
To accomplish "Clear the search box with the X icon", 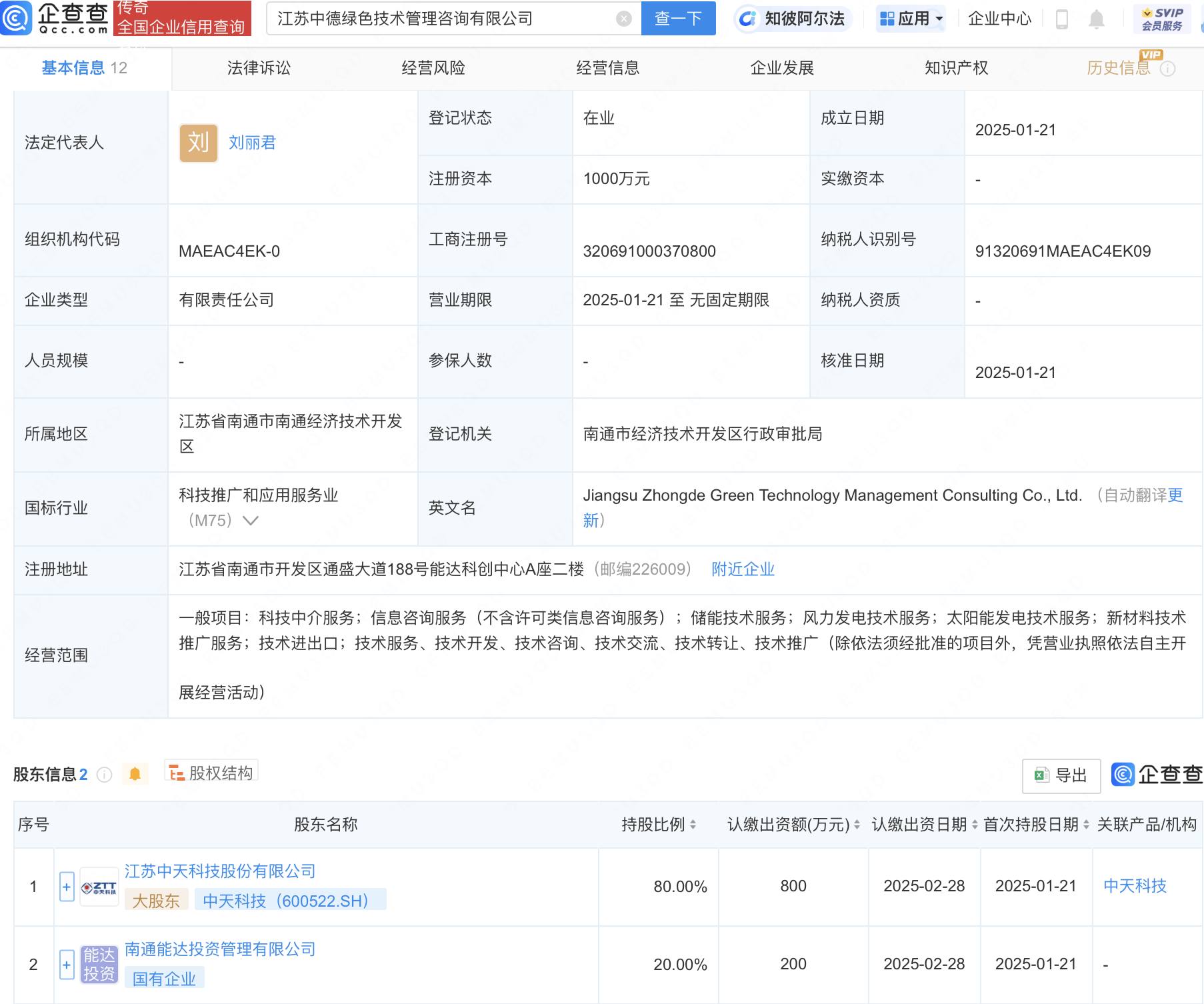I will pos(623,19).
